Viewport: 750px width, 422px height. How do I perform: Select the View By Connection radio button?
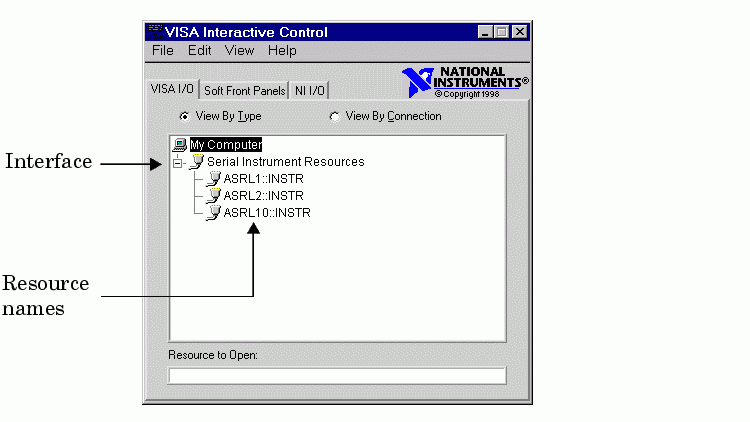coord(334,116)
